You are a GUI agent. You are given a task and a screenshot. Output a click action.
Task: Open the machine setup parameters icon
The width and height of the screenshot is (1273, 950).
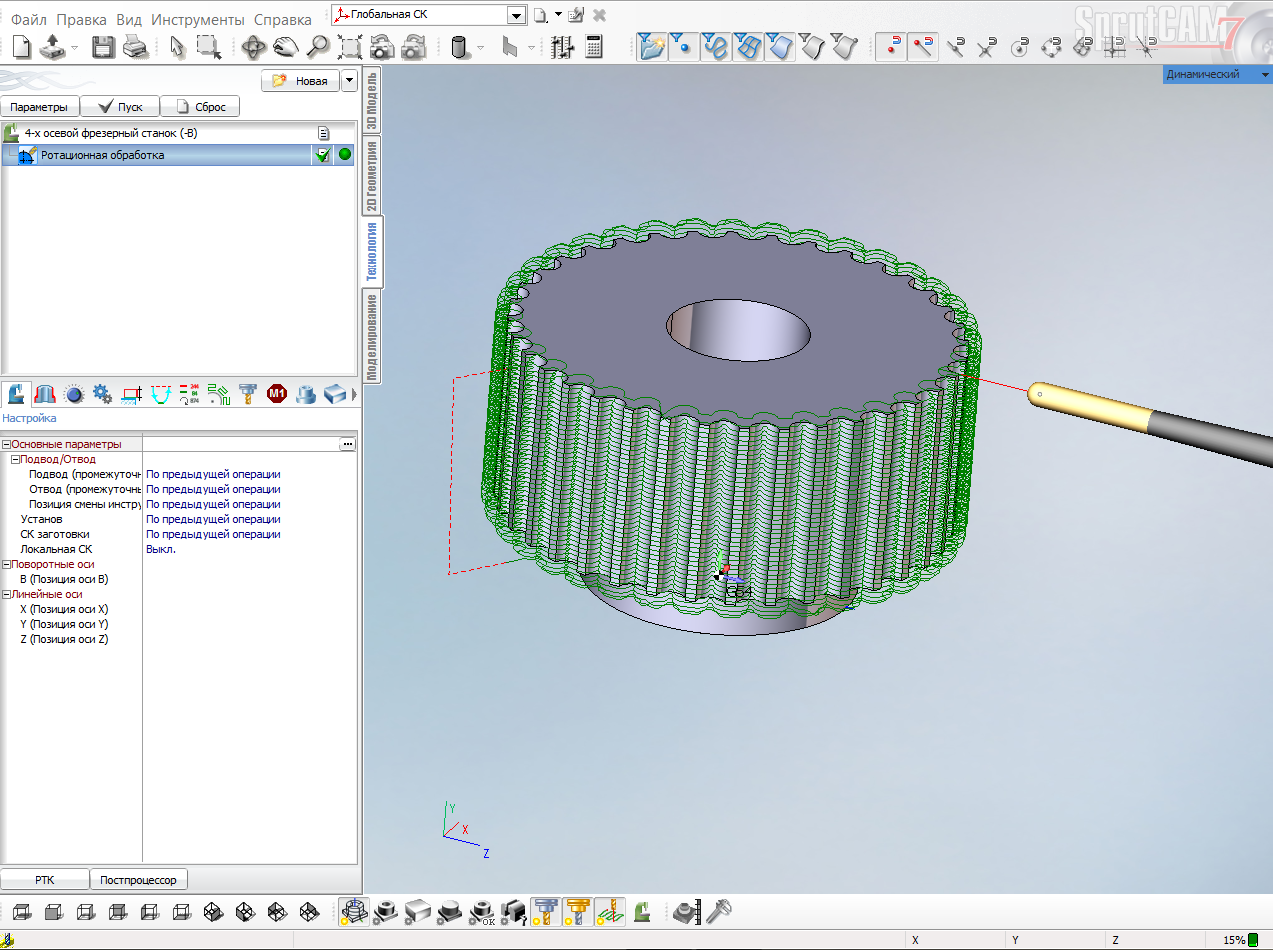[16, 394]
